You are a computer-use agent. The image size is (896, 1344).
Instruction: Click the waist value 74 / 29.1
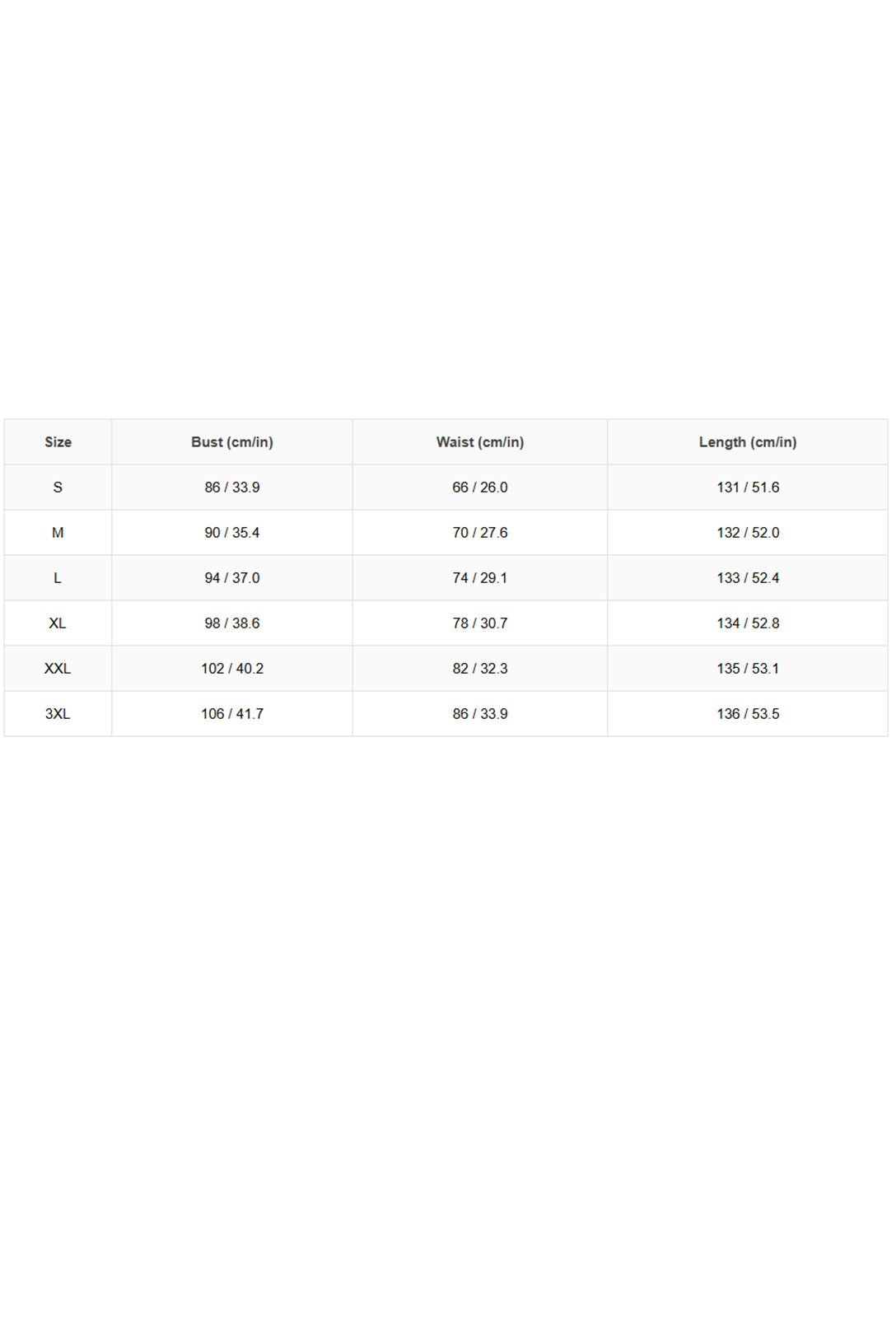coord(480,578)
